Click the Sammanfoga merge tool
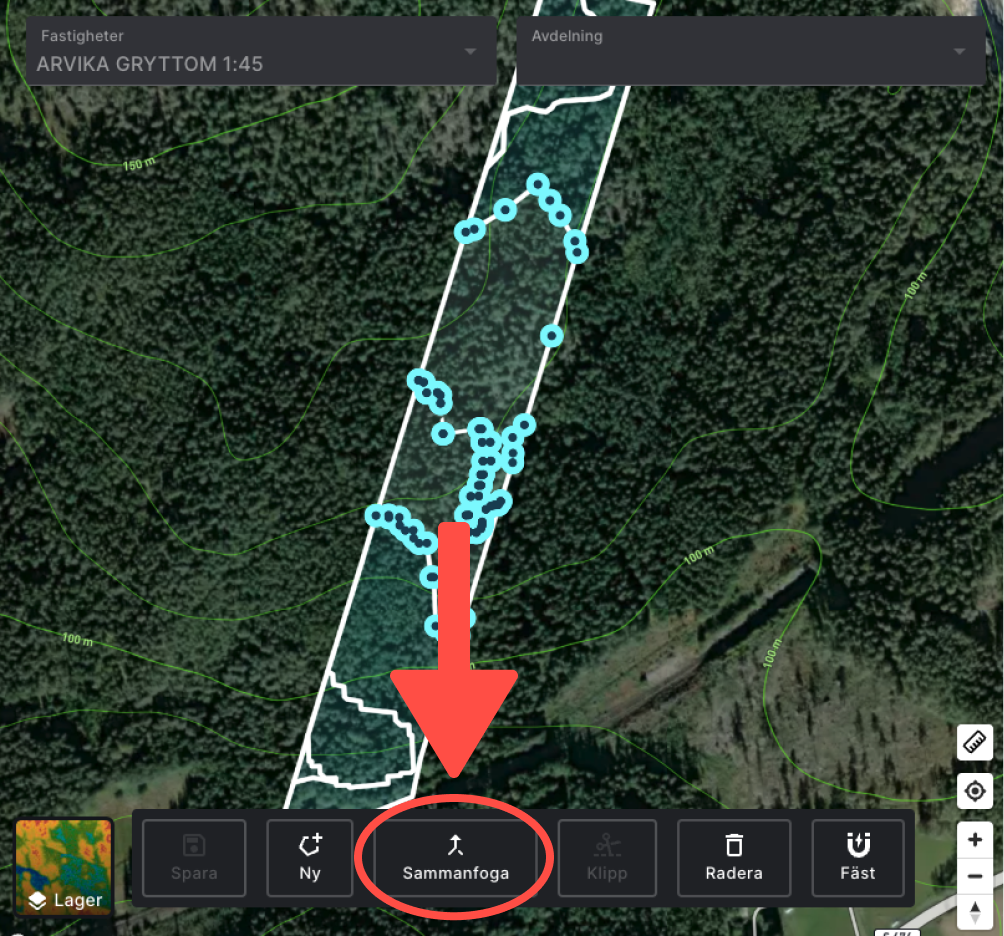 455,858
